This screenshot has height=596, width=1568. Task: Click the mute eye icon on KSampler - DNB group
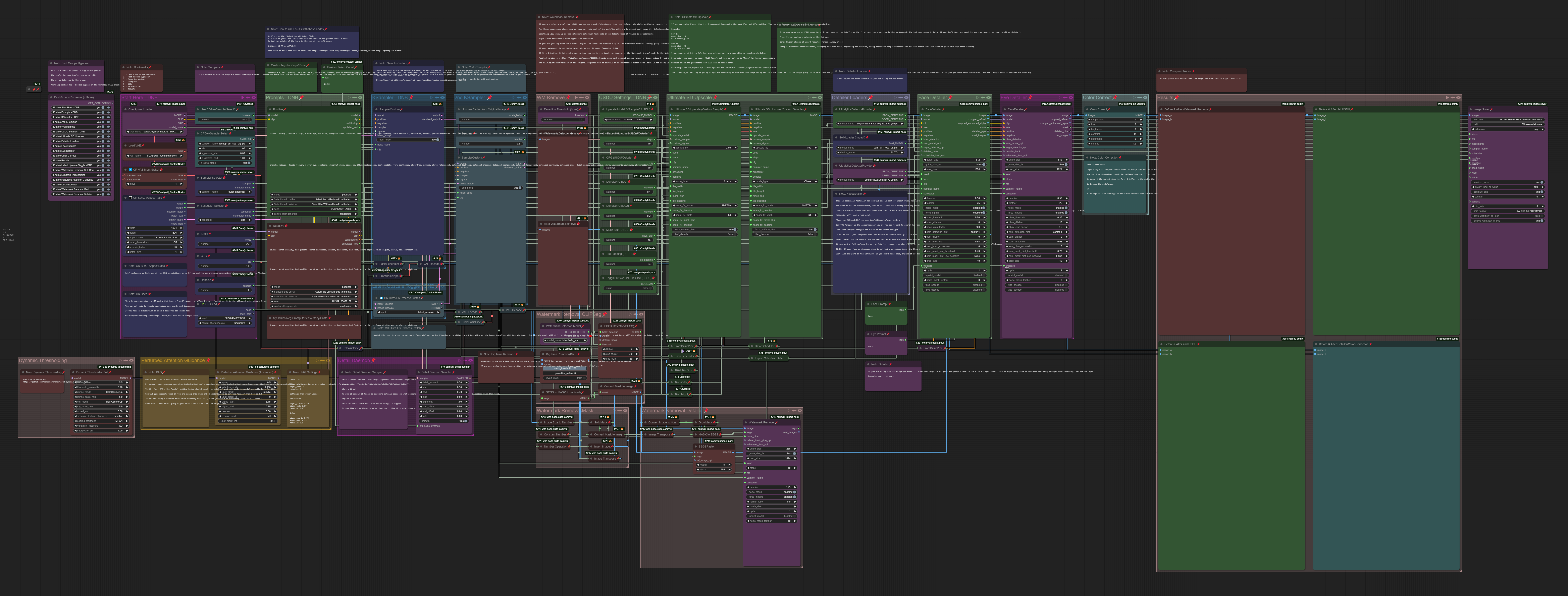442,97
